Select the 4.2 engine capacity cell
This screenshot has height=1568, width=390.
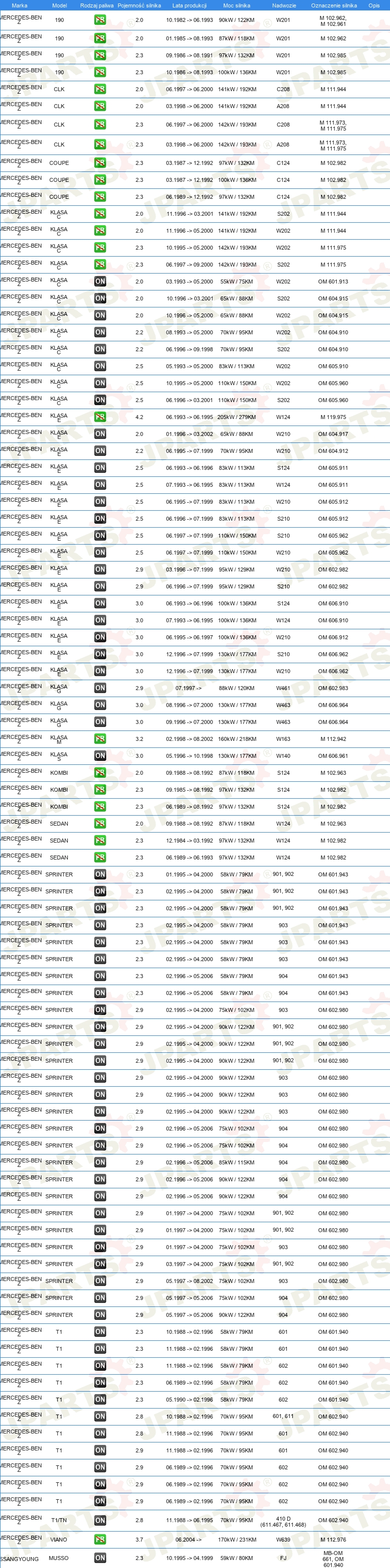click(x=139, y=418)
